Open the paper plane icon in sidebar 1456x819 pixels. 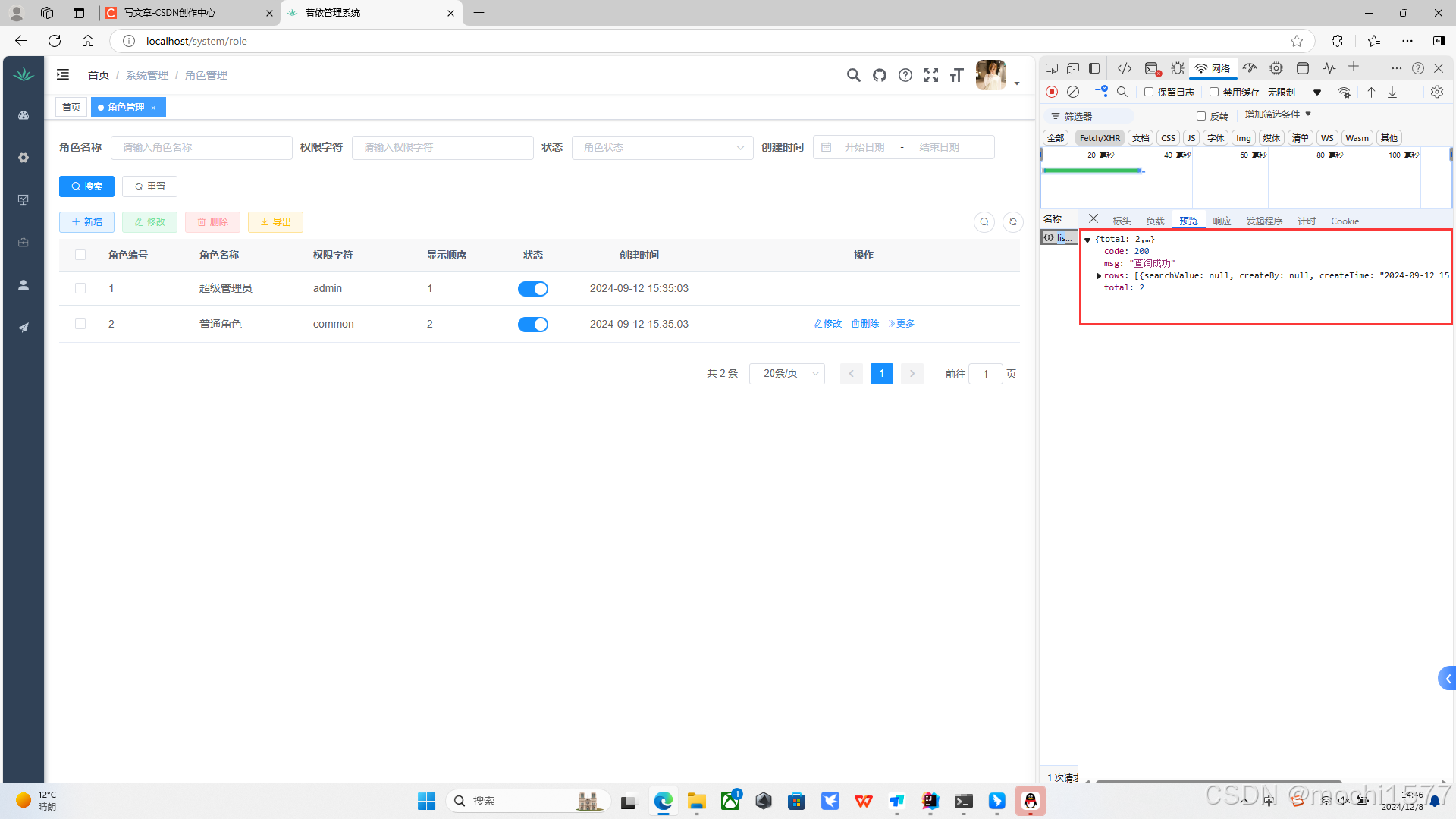pyautogui.click(x=24, y=328)
